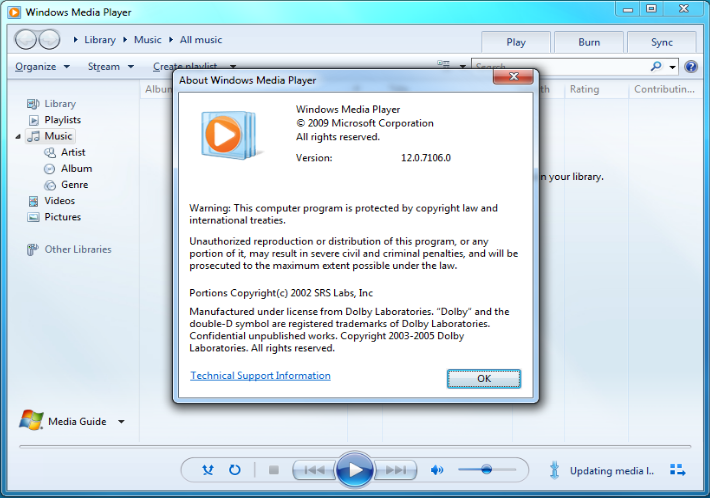Screen dimensions: 710x498
Task: Expand the arrow before Library breadcrumb
Action: tap(76, 40)
